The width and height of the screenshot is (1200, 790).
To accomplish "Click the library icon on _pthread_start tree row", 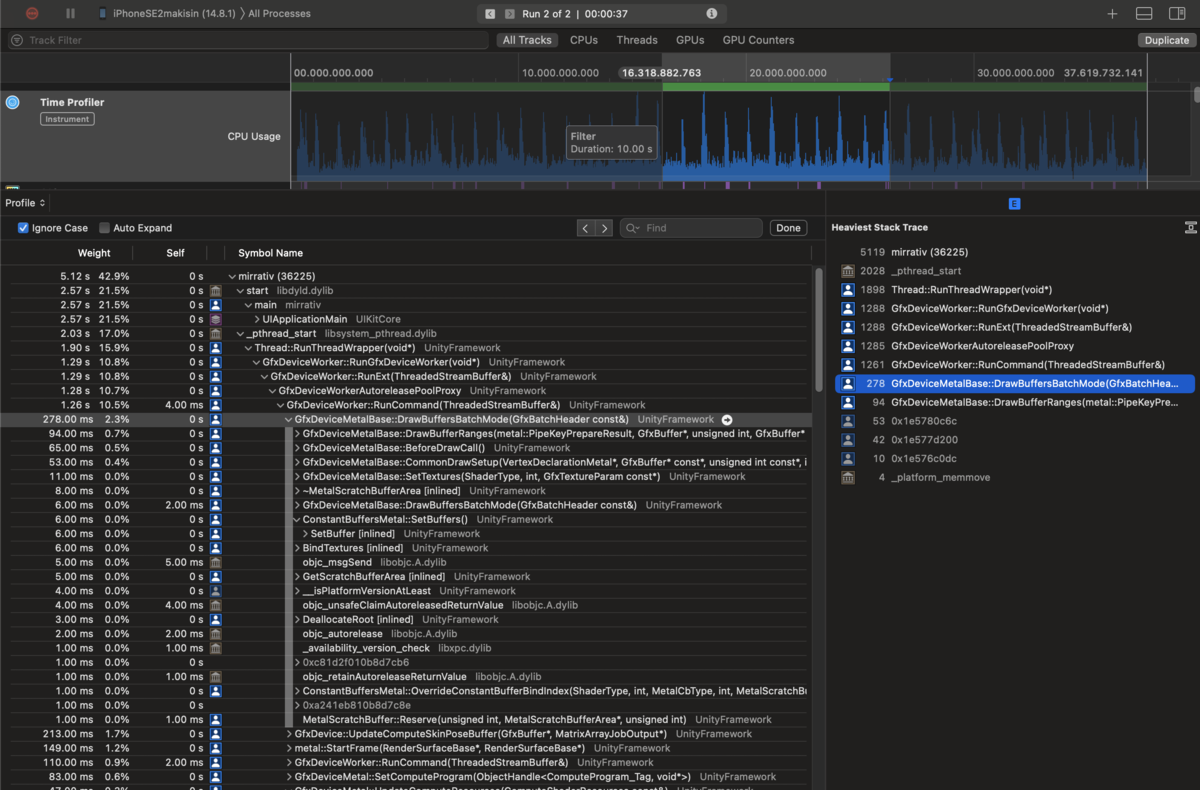I will click(x=215, y=333).
